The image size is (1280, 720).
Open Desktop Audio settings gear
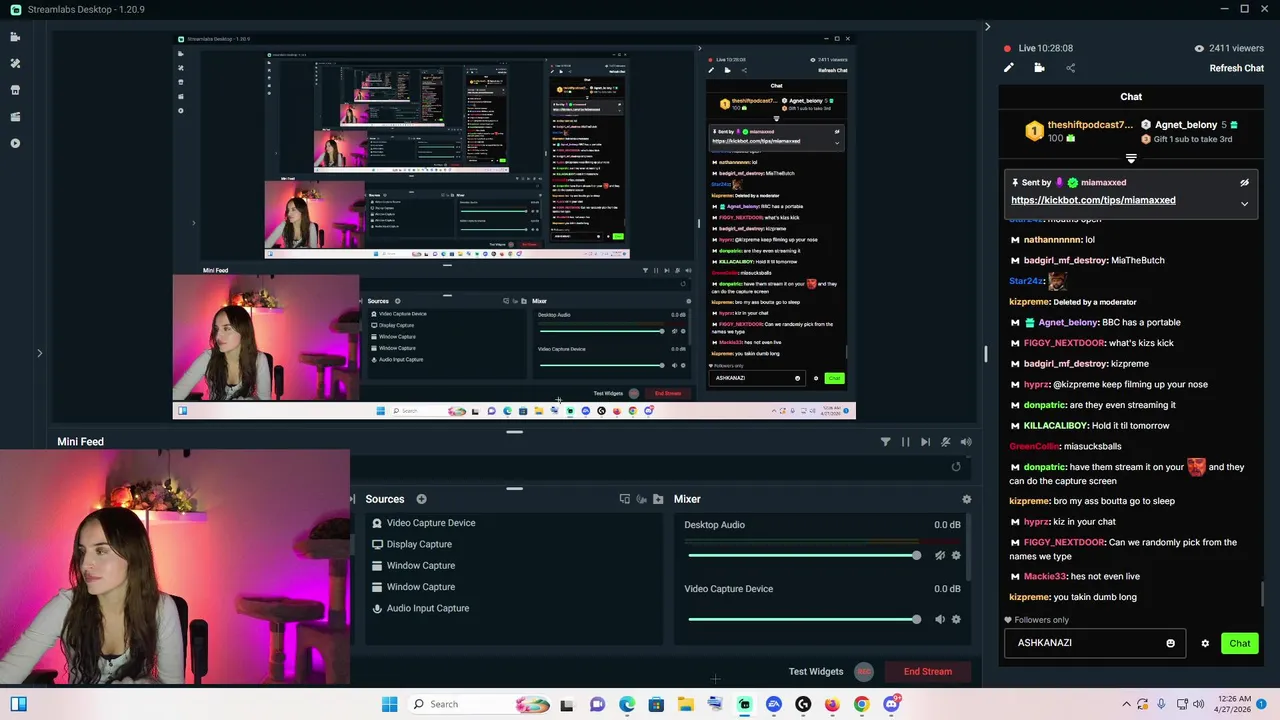956,555
